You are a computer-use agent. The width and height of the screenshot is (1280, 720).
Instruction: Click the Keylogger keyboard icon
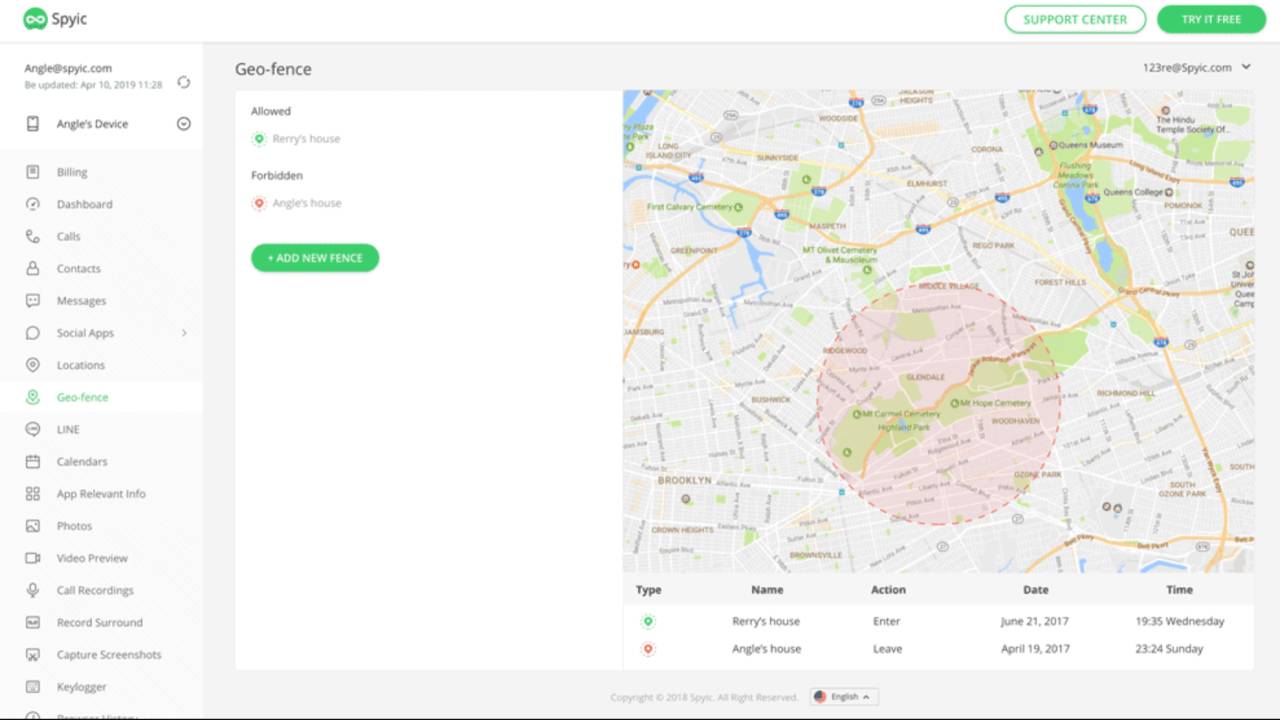tap(33, 687)
